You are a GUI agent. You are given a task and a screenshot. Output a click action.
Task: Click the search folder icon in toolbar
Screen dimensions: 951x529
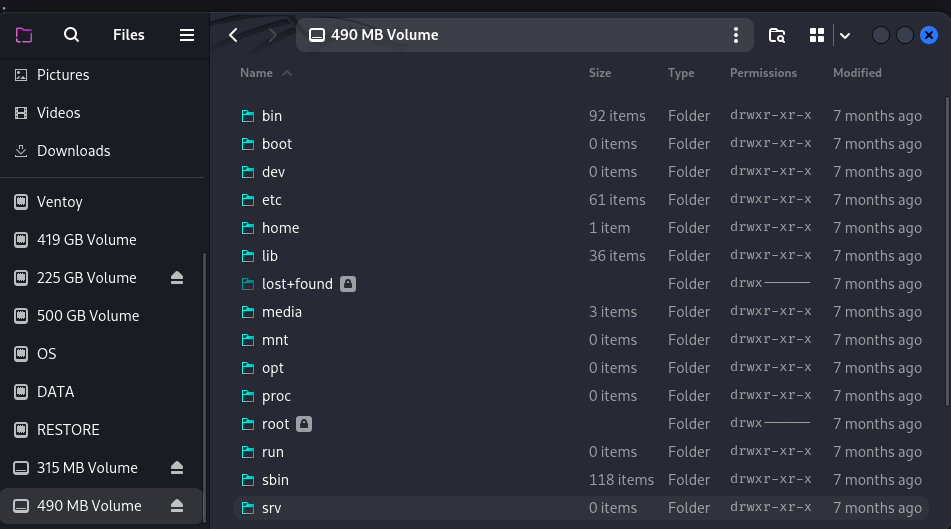(777, 35)
